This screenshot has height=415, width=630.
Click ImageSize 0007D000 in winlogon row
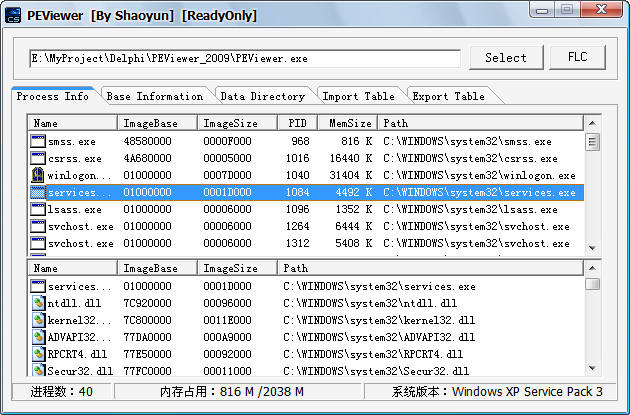tap(227, 175)
